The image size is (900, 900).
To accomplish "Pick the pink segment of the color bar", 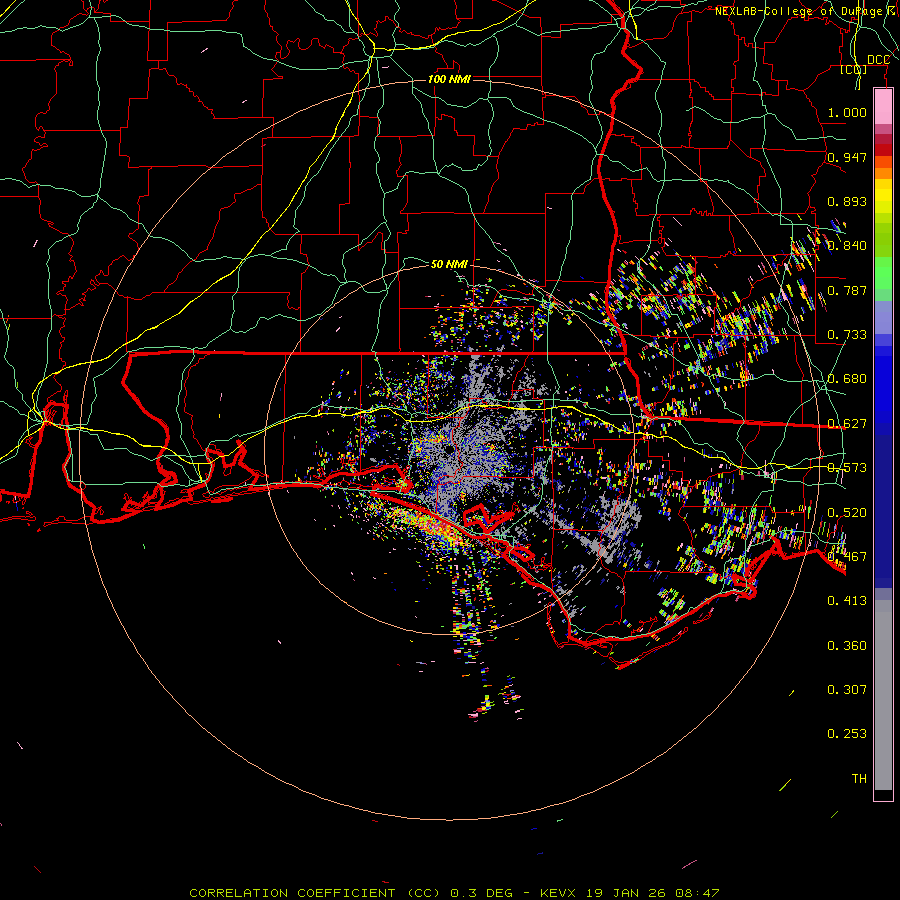I will click(x=883, y=107).
